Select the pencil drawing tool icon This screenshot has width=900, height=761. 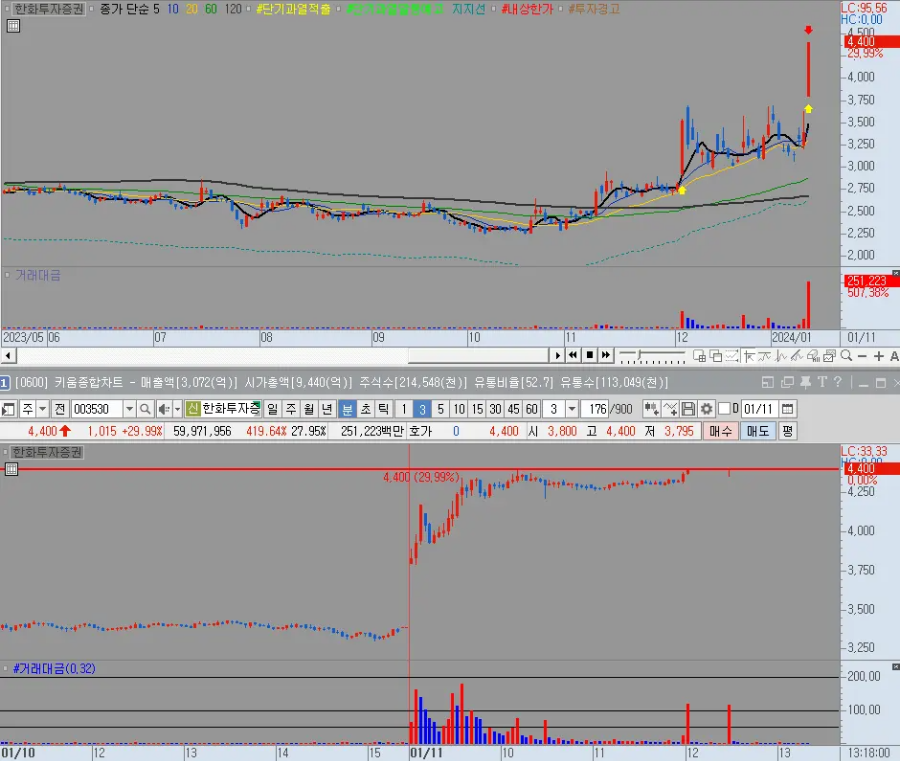796,356
